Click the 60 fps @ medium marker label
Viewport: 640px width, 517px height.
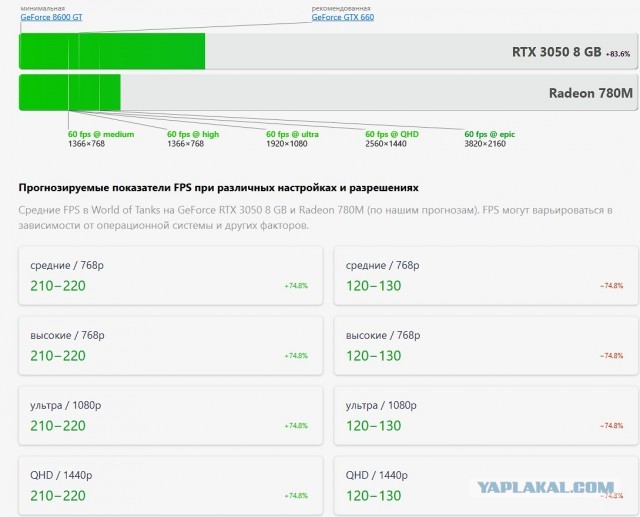(x=101, y=134)
